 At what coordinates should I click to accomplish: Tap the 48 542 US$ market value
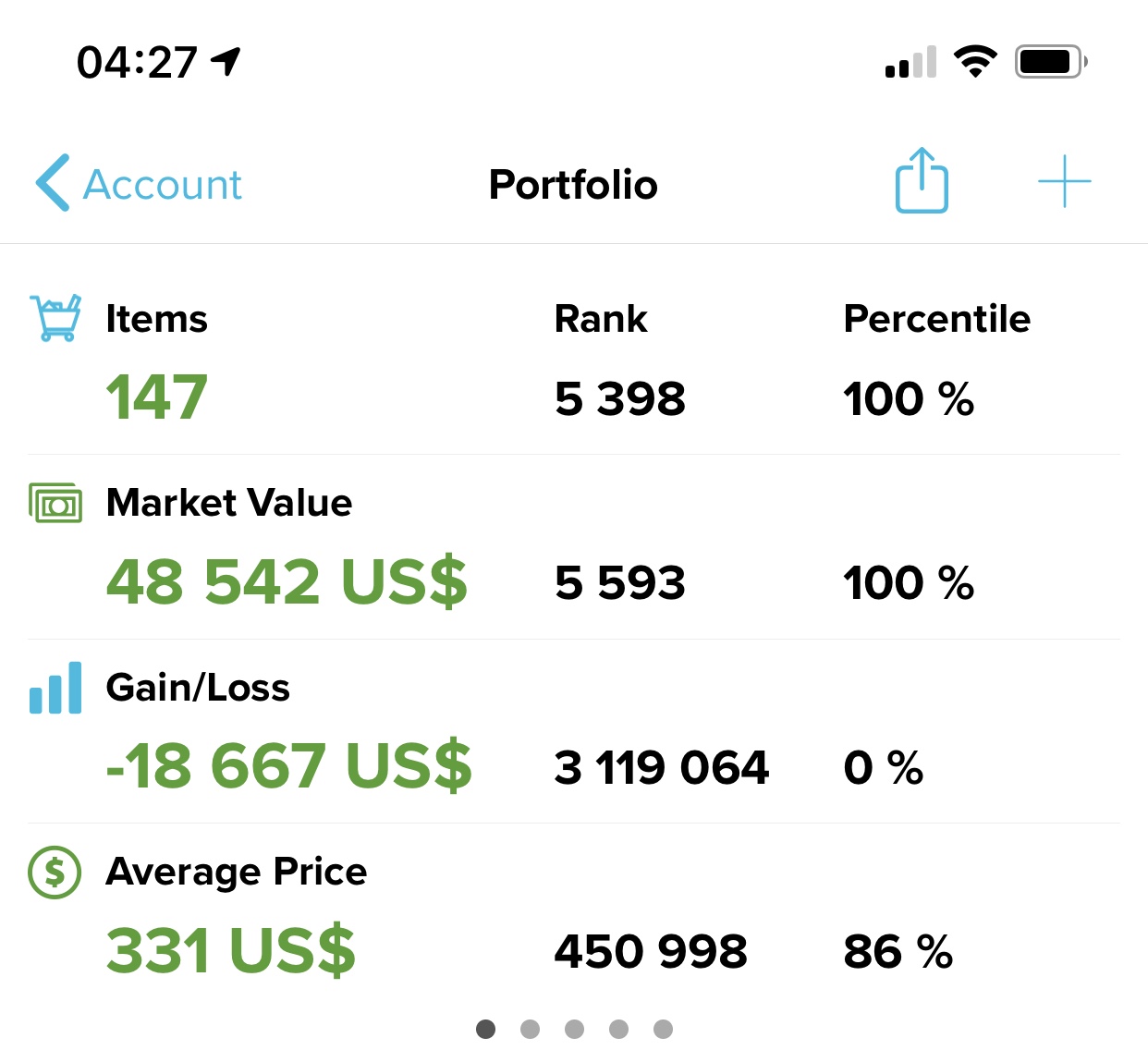point(287,581)
